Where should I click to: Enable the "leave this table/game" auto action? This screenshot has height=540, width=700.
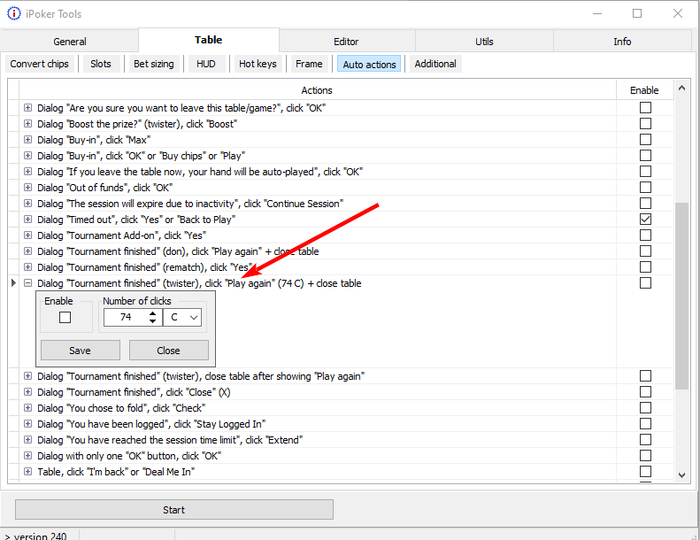(645, 108)
